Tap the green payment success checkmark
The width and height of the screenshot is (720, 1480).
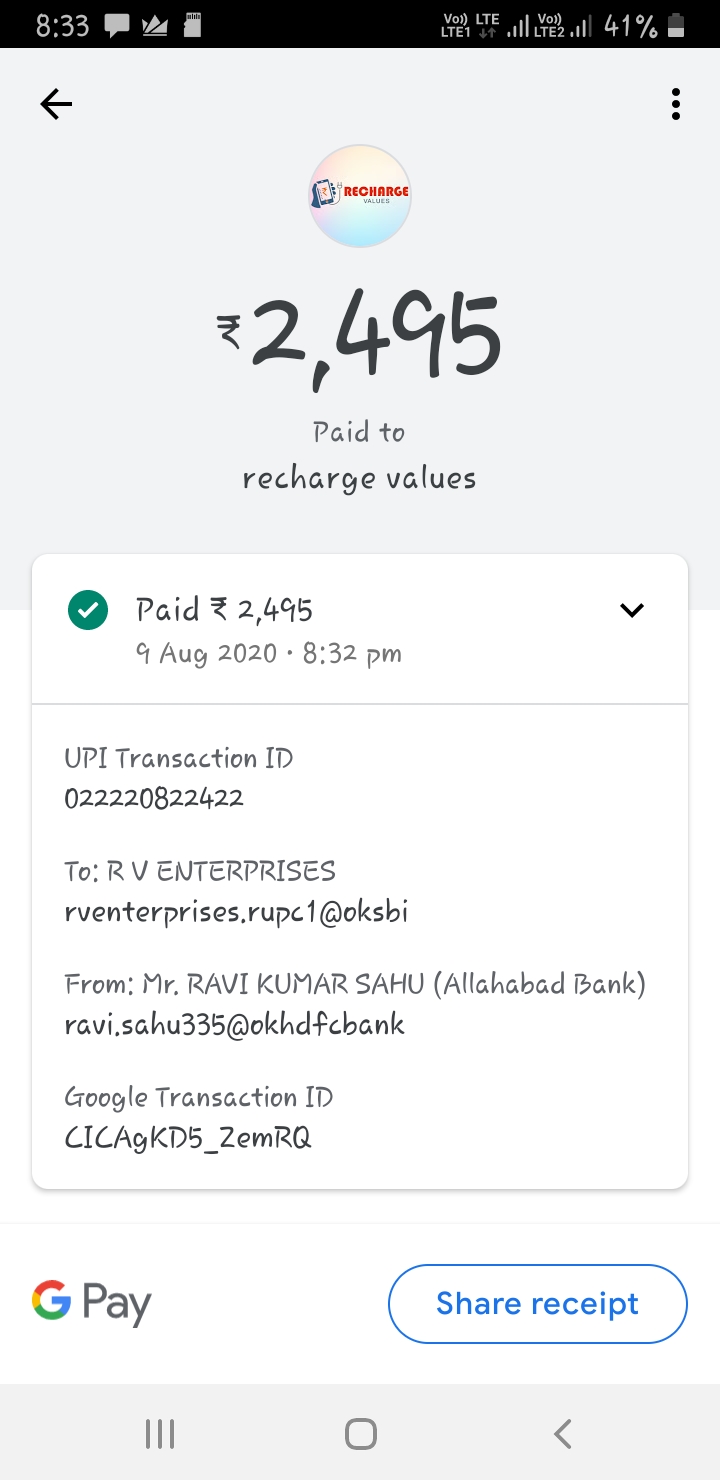(88, 611)
